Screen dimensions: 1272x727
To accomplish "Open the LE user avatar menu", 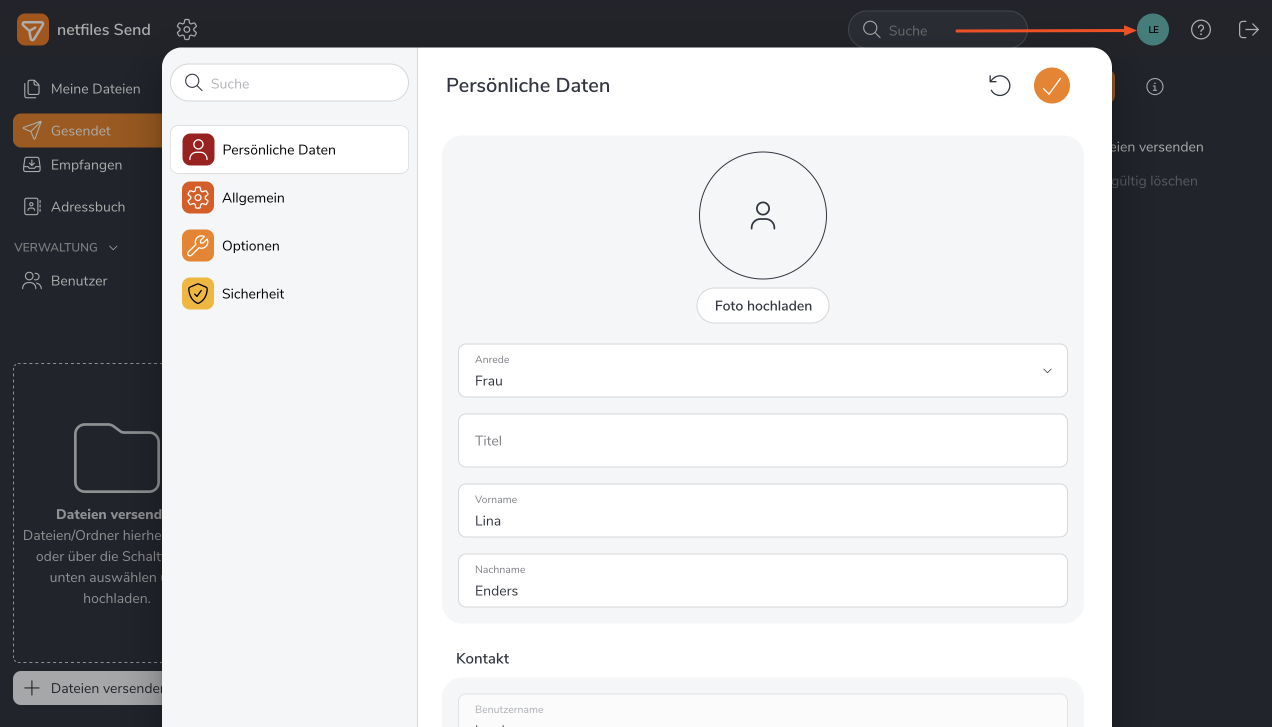I will [1152, 30].
